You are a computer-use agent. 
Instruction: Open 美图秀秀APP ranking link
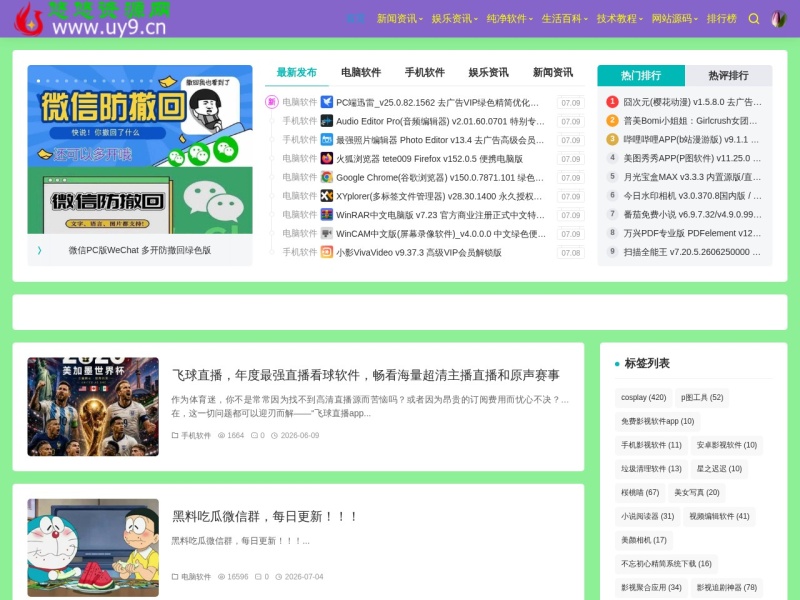(x=692, y=158)
